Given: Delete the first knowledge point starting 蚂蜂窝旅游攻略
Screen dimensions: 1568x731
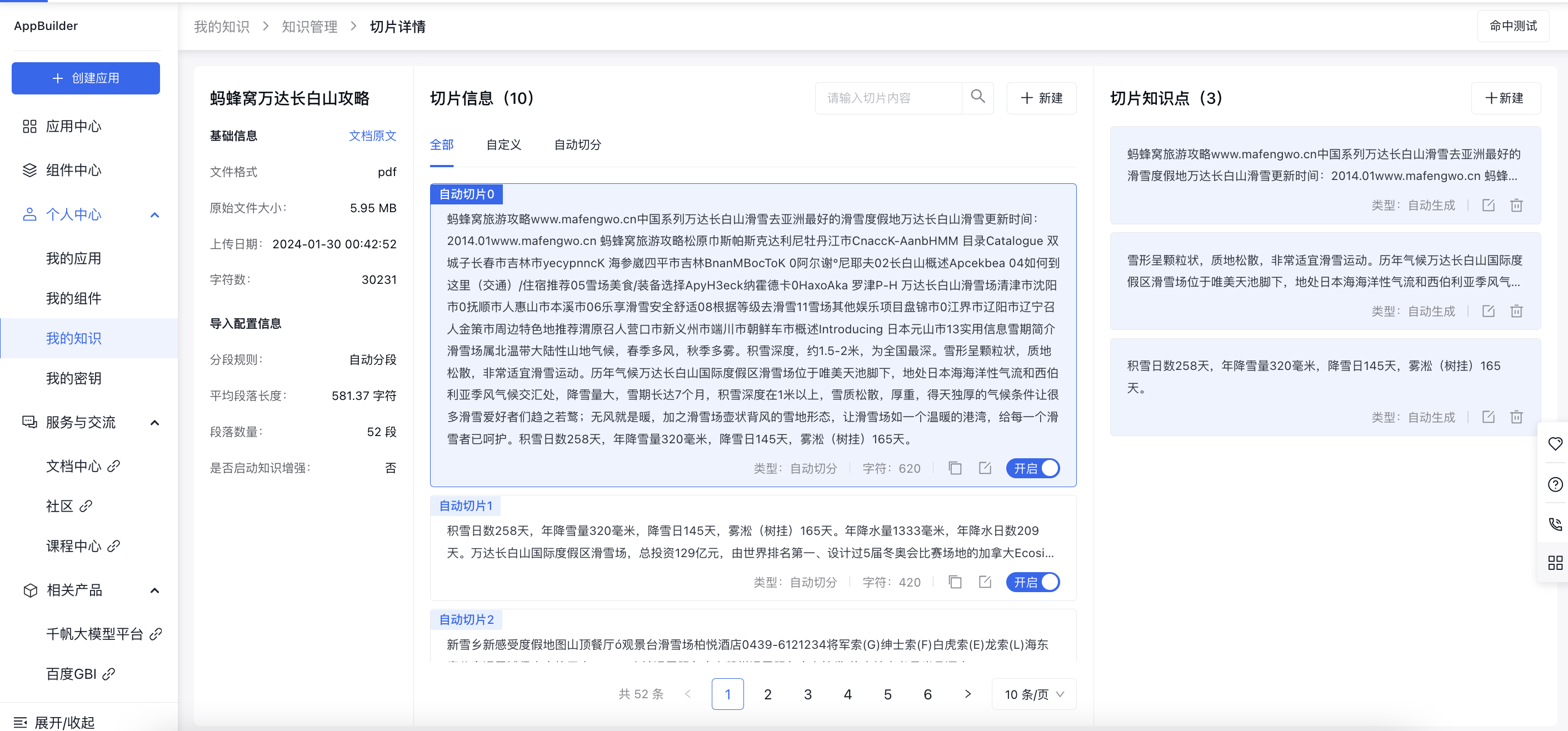Looking at the screenshot, I should pyautogui.click(x=1516, y=205).
